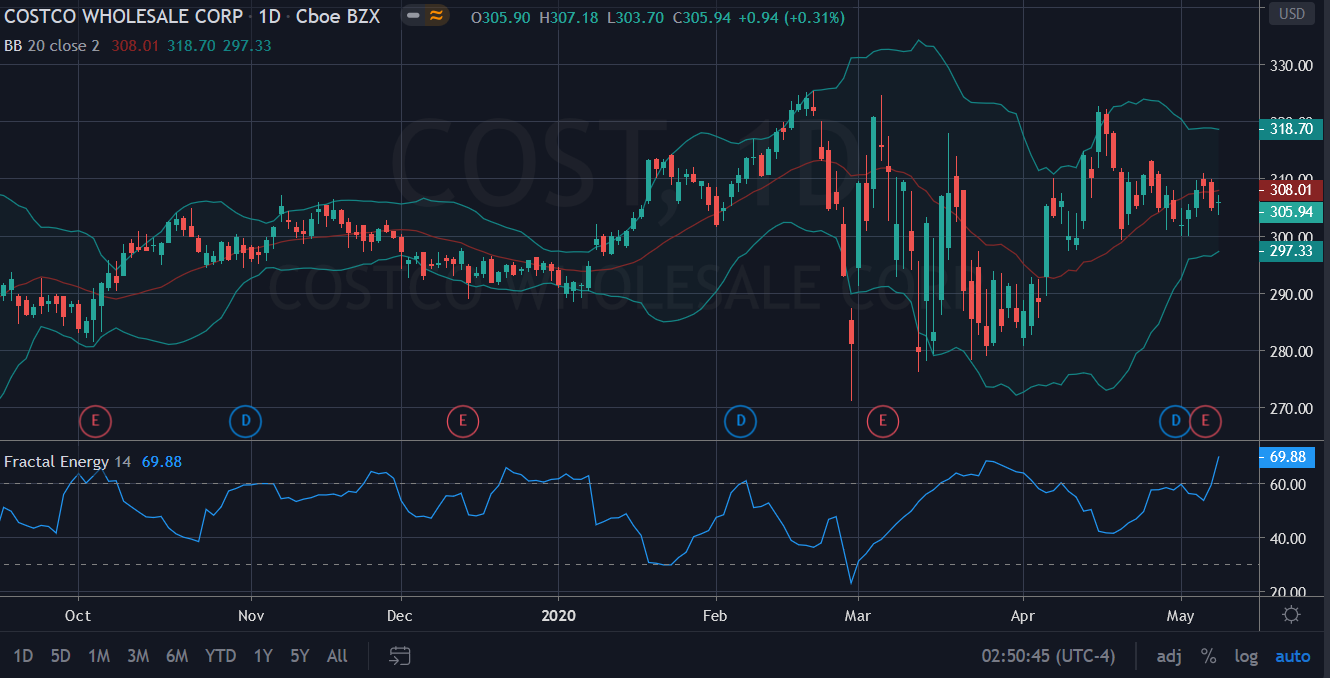Screen dimensions: 1330x678
Task: Open the timezone menu showing UTC-4
Action: 1048,656
